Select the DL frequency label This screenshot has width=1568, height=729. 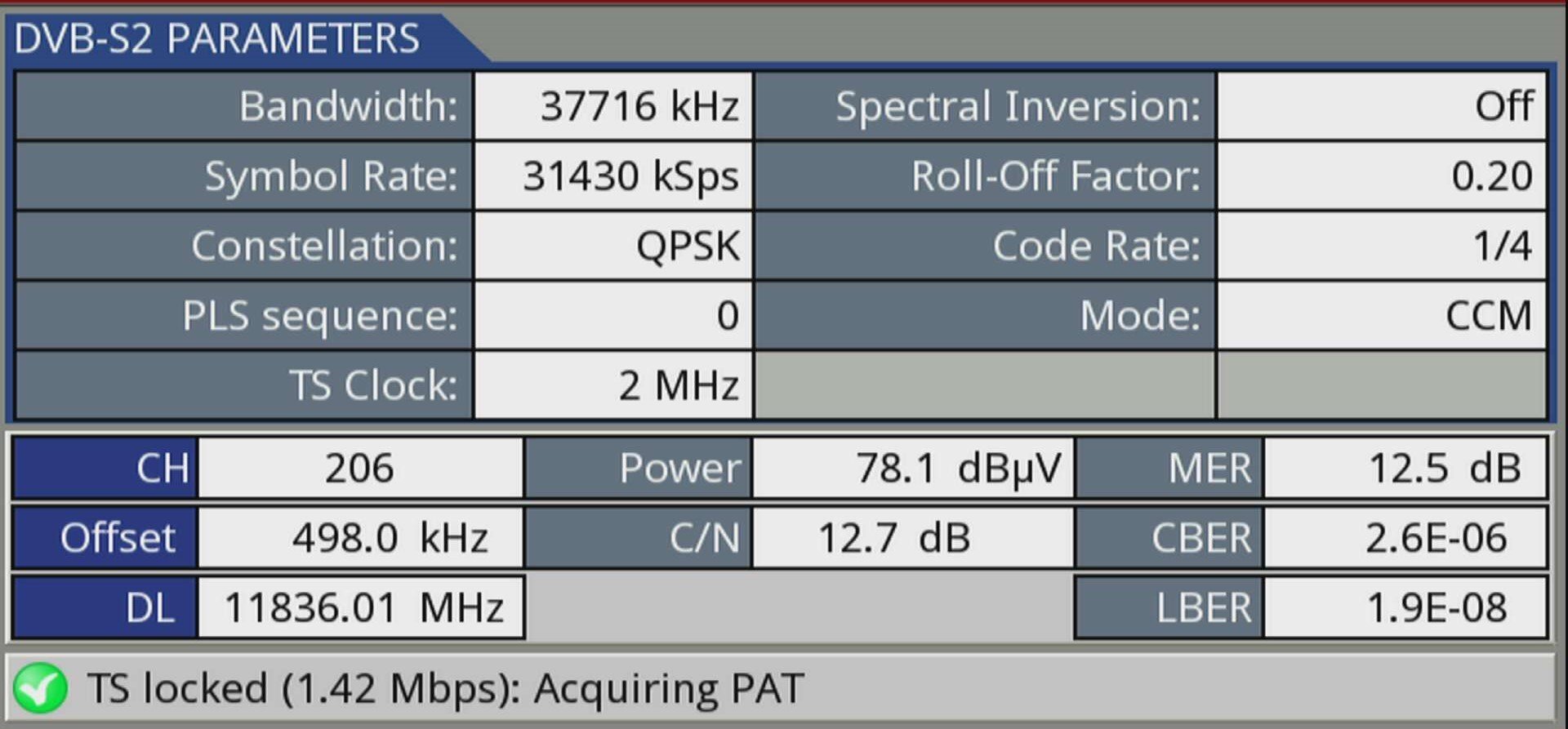click(x=105, y=608)
